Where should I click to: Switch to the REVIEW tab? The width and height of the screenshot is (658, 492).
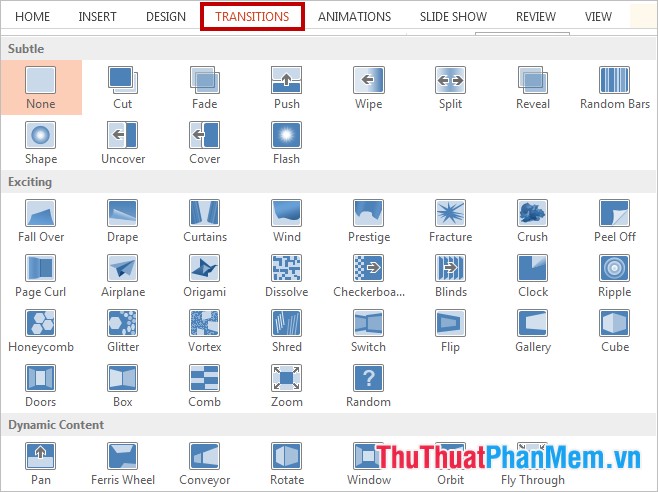pyautogui.click(x=536, y=17)
